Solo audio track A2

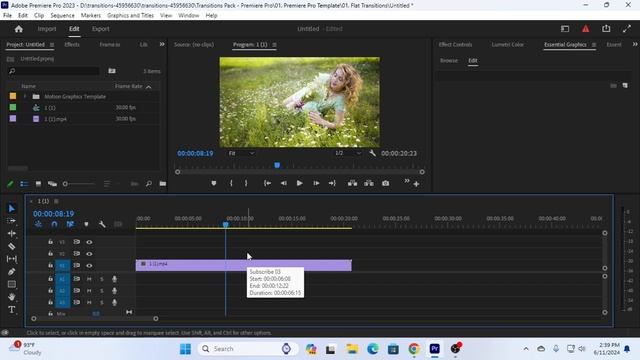[102, 291]
